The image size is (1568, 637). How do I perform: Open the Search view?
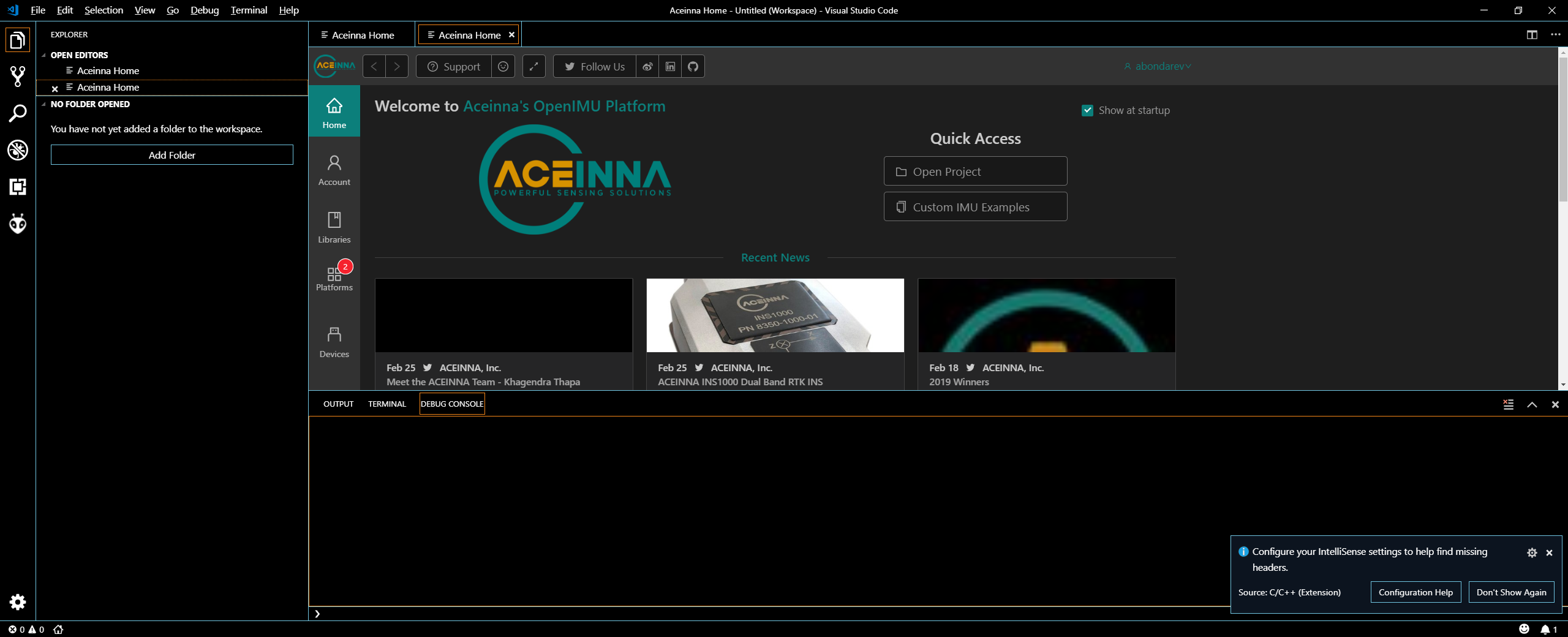[18, 113]
